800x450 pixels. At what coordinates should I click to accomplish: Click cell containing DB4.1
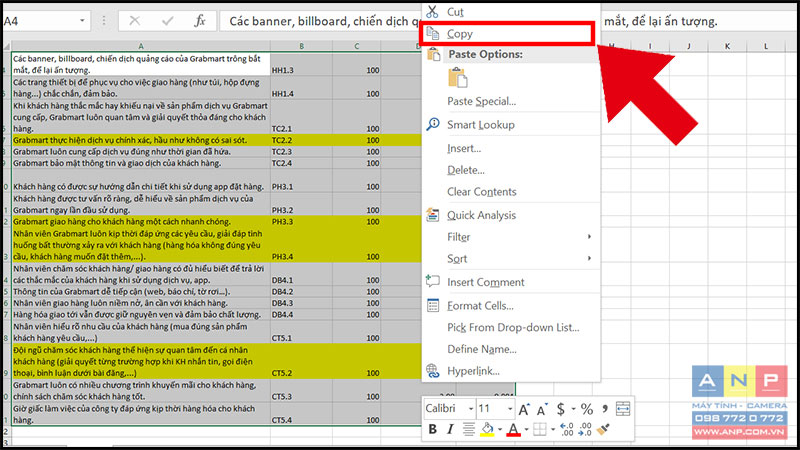301,274
